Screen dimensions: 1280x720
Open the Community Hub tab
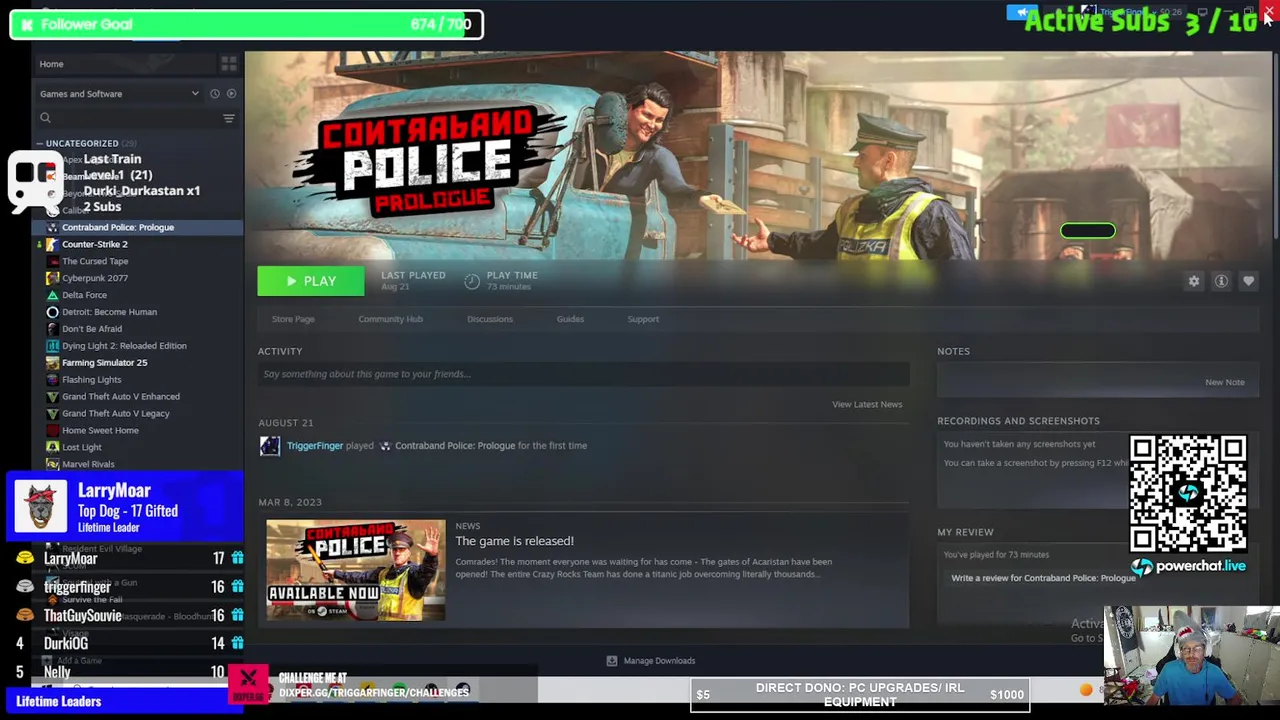tap(390, 319)
